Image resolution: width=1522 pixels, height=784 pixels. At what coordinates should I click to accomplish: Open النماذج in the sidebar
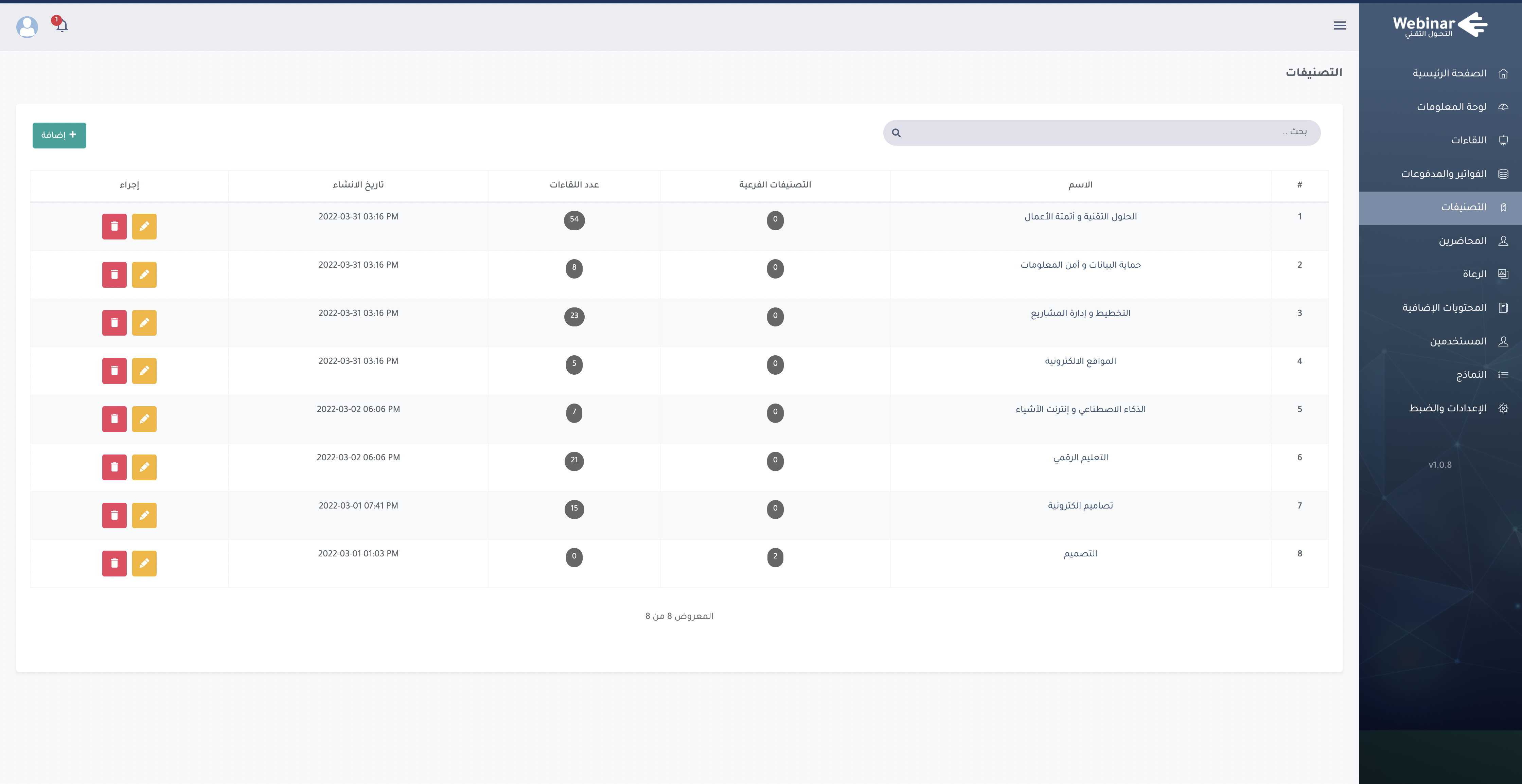(x=1440, y=375)
